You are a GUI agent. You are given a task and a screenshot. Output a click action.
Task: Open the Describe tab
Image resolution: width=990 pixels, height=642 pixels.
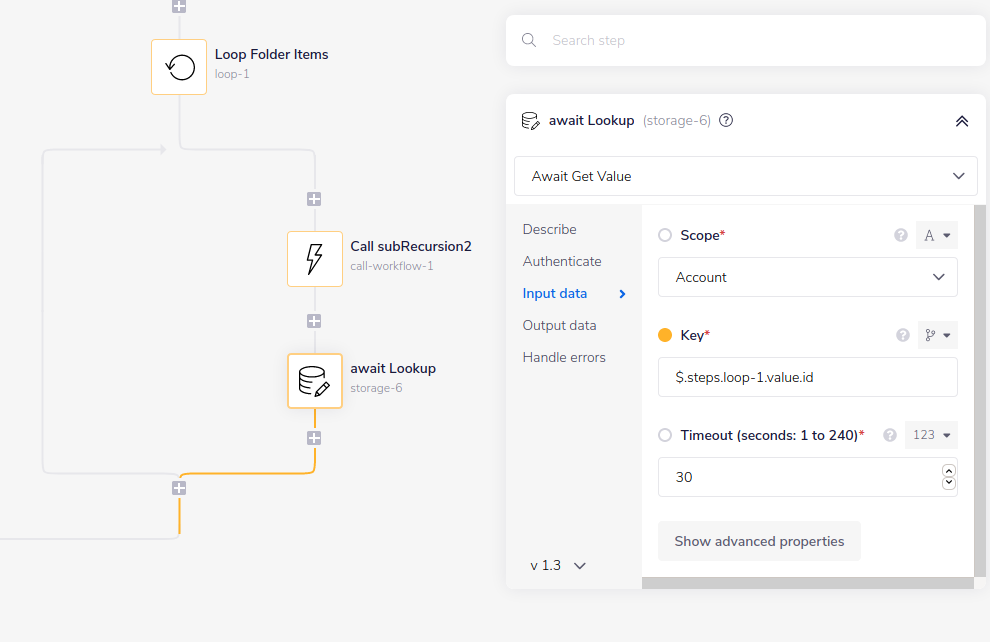[x=549, y=229]
